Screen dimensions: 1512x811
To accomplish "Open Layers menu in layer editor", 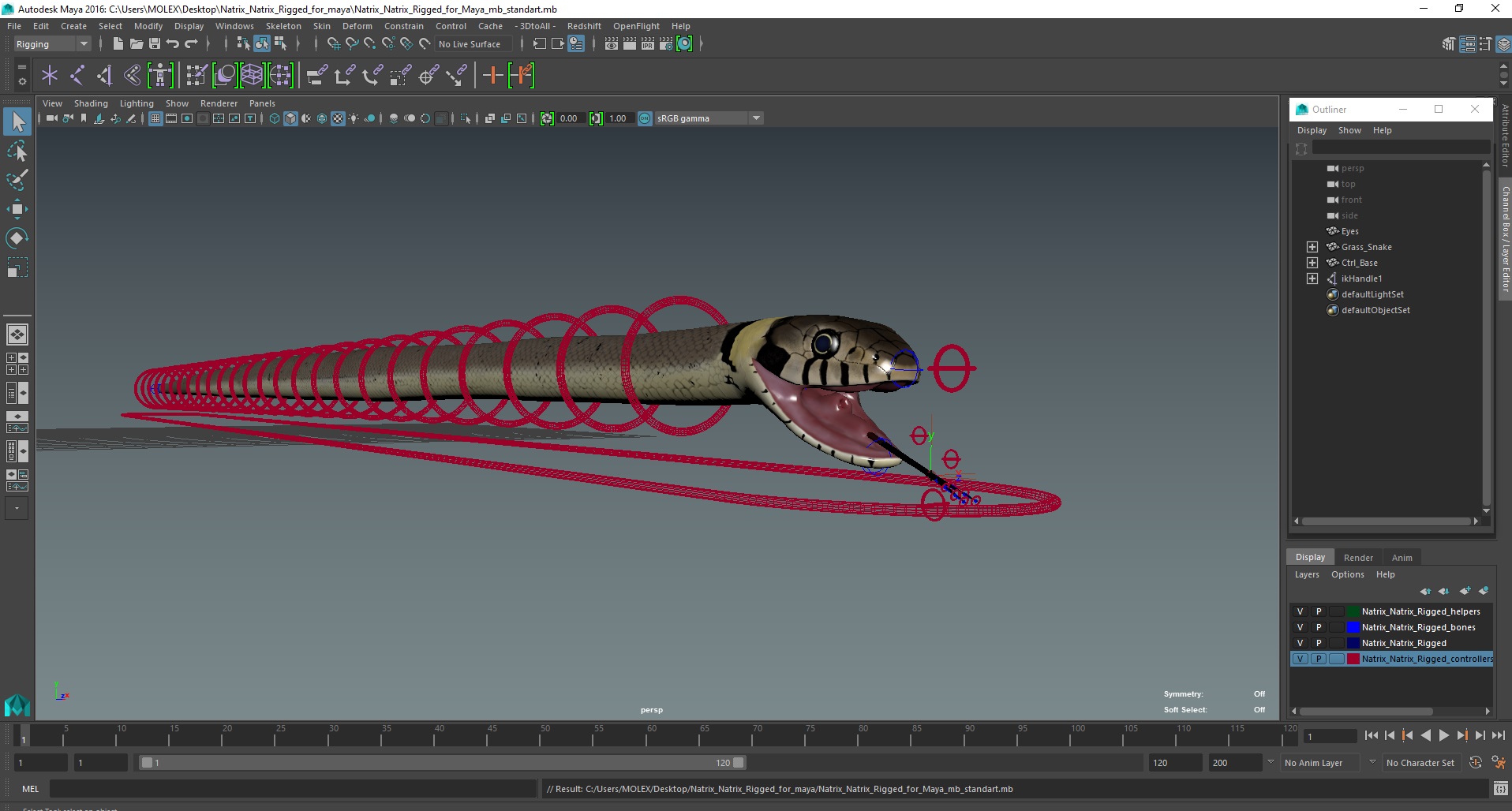I will 1306,574.
